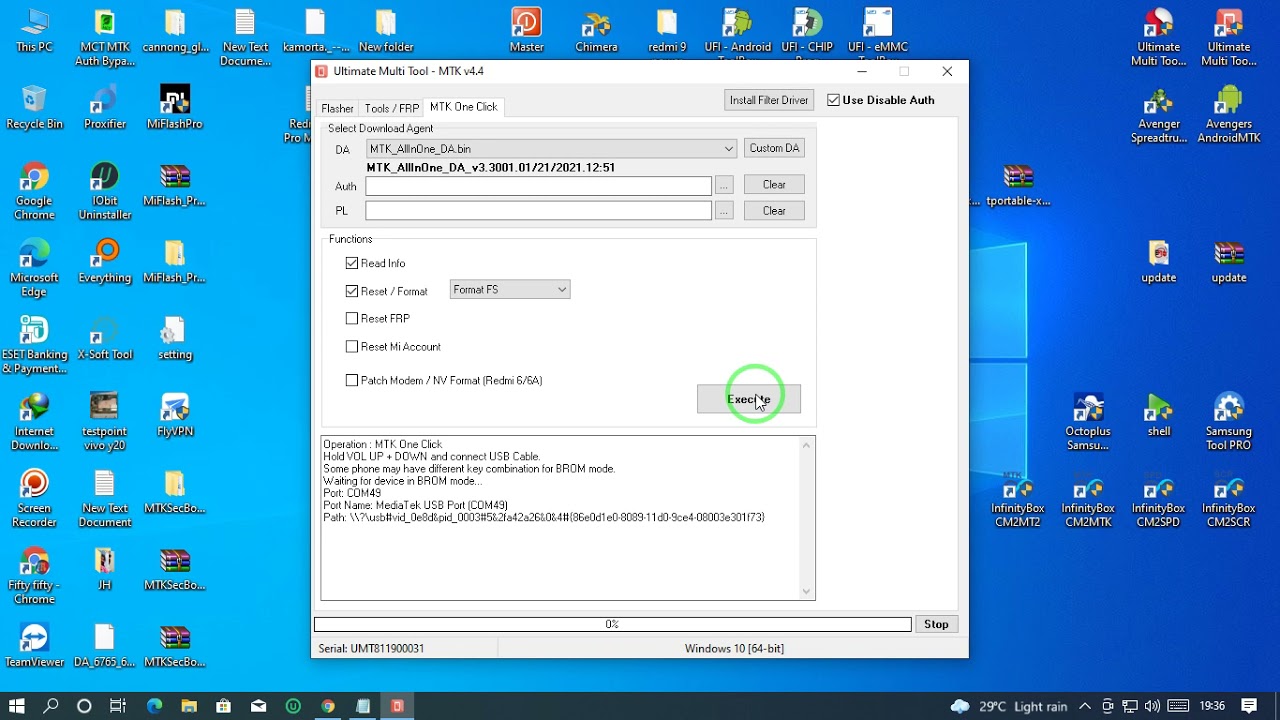Select the Chimera desktop icon
This screenshot has width=1280, height=720.
pyautogui.click(x=596, y=30)
